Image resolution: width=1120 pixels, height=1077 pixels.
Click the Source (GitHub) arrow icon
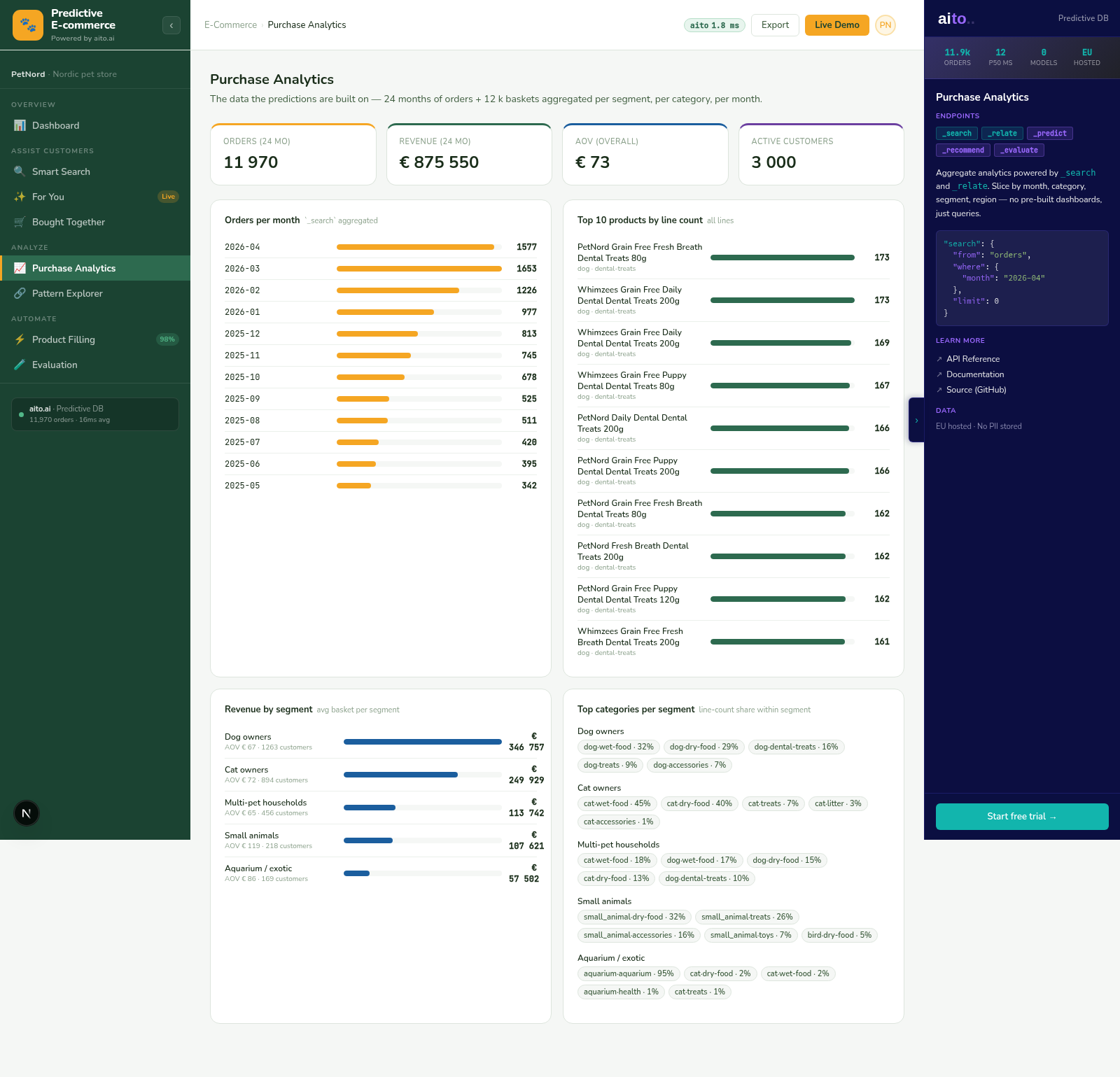[939, 390]
